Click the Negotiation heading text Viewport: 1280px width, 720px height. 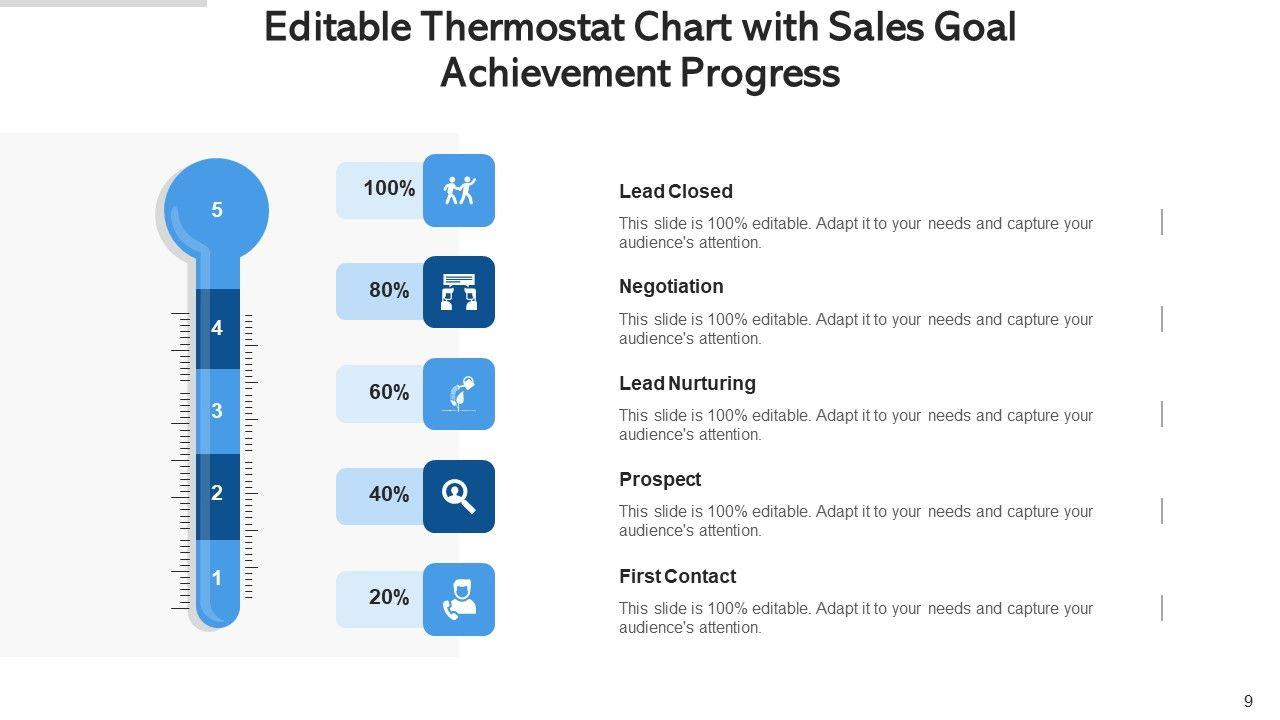(671, 287)
